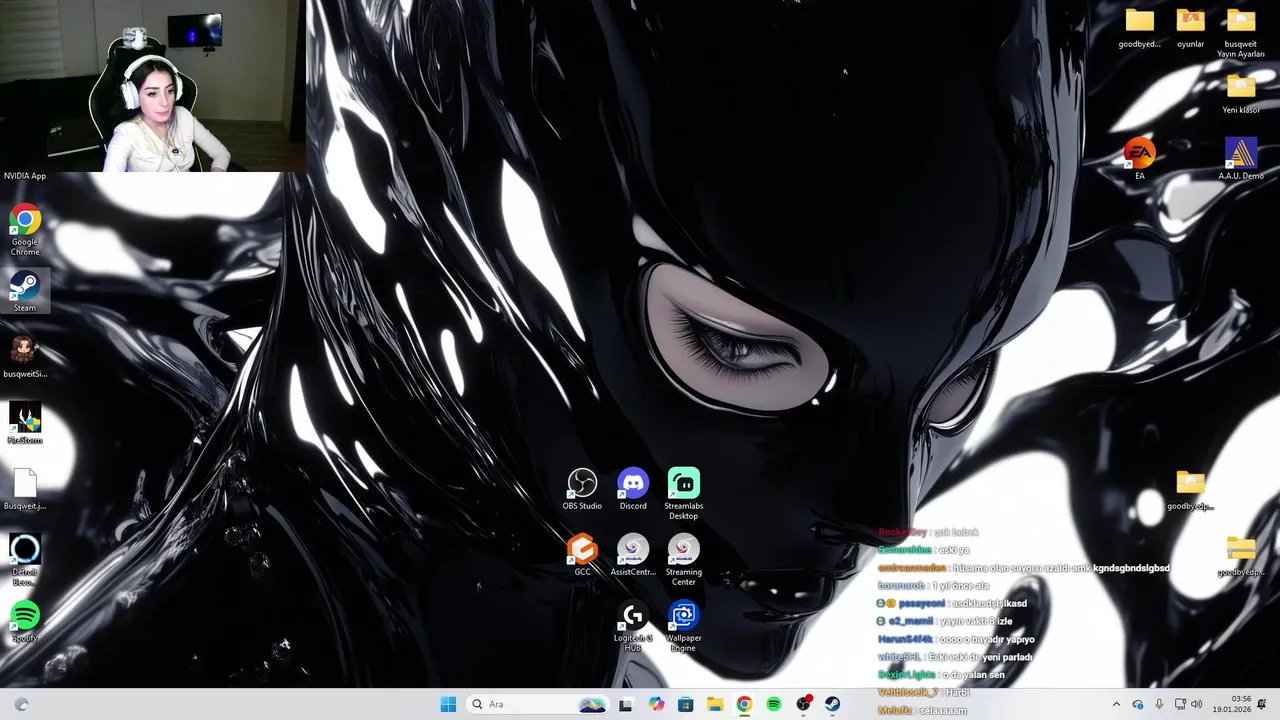Select the busqweit Yayın Ayarları folder
1280x720 pixels.
(x=1241, y=32)
